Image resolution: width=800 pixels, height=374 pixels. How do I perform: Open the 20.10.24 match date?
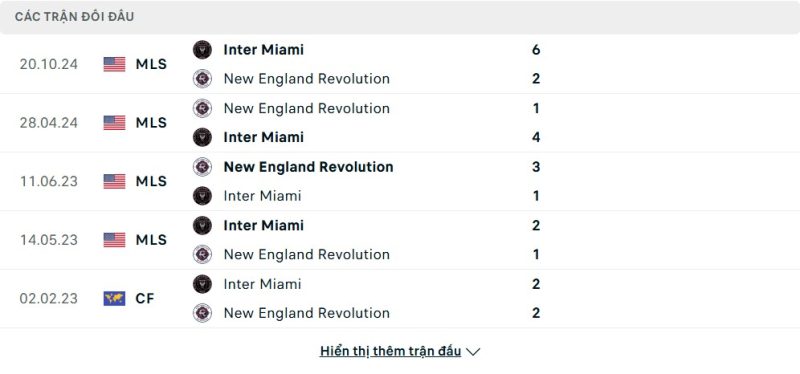49,64
